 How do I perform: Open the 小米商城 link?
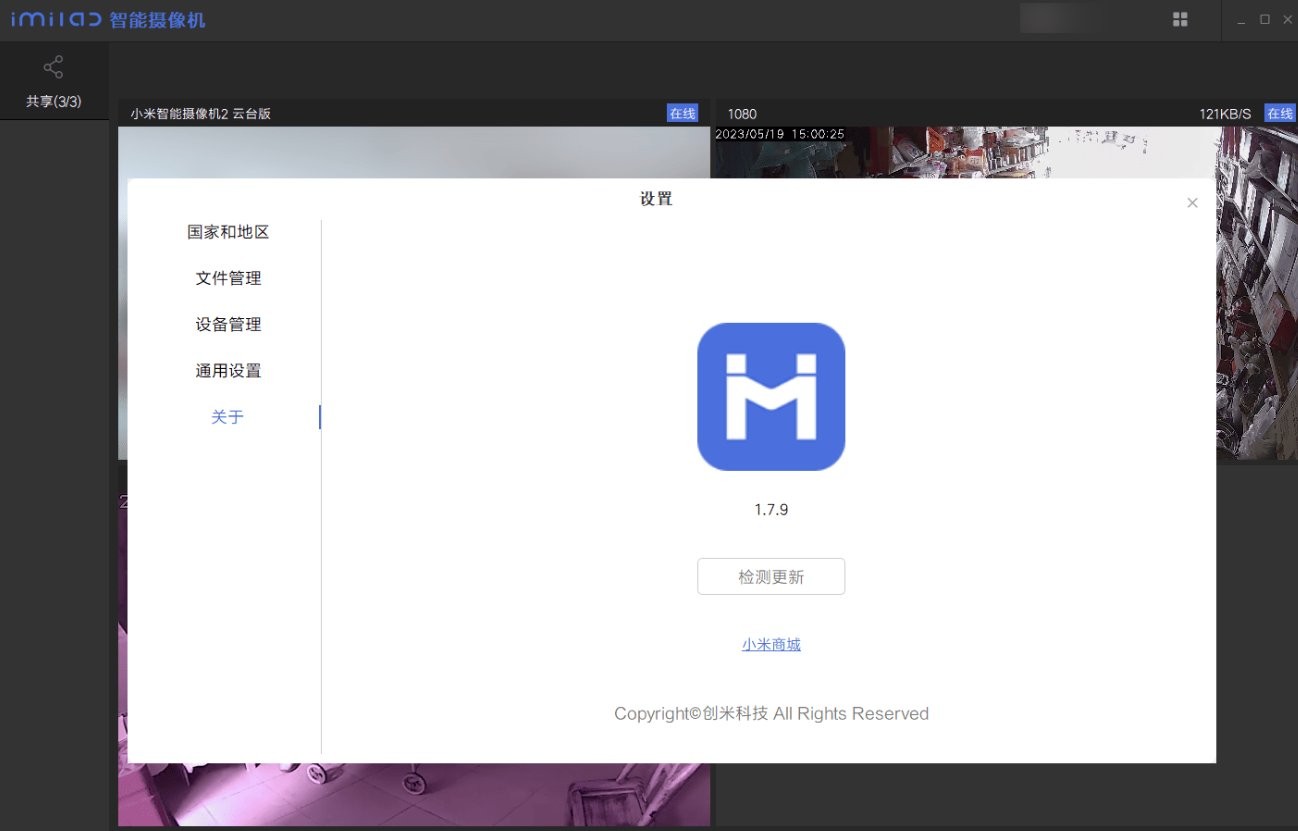click(771, 644)
